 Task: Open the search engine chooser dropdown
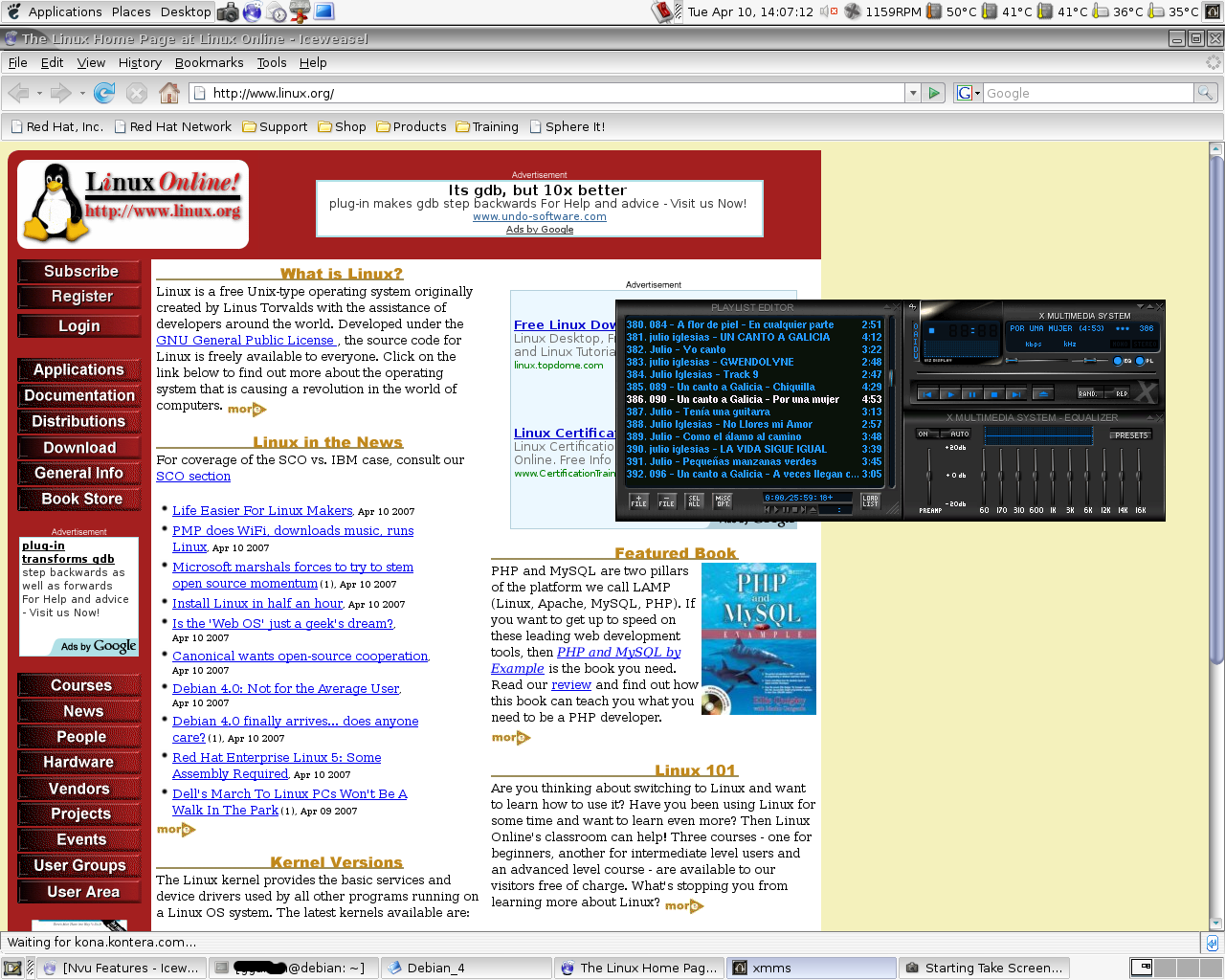point(969,93)
